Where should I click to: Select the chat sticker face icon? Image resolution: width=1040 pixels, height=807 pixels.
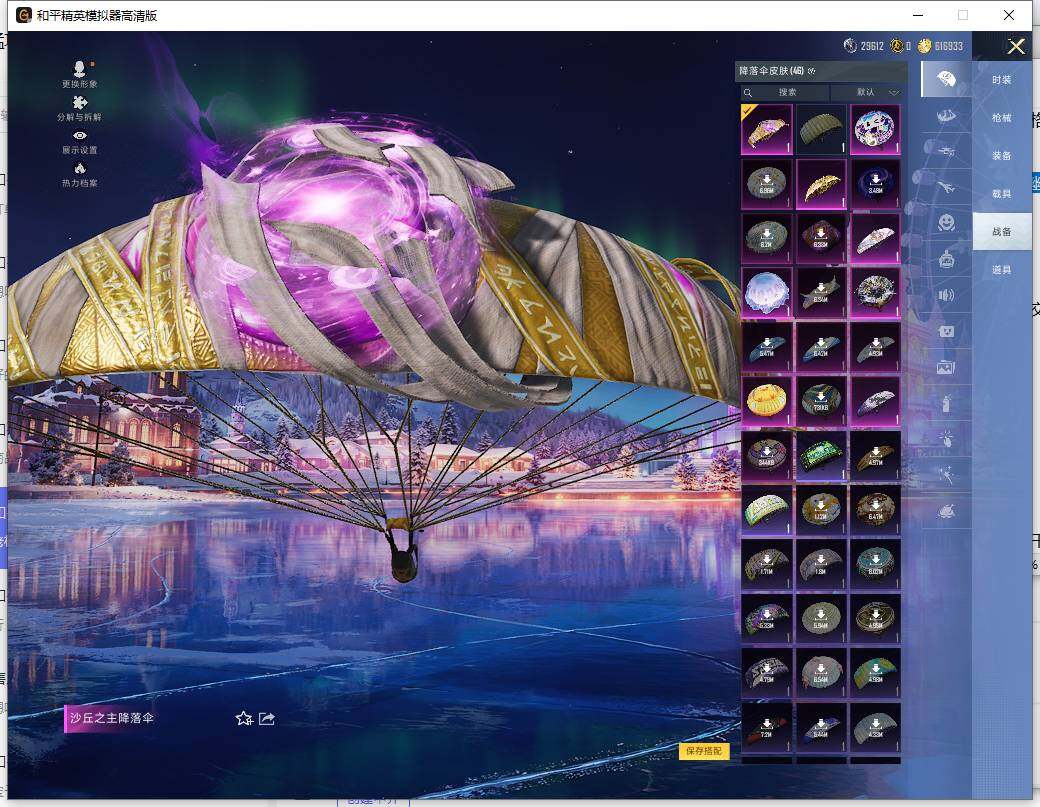(946, 331)
